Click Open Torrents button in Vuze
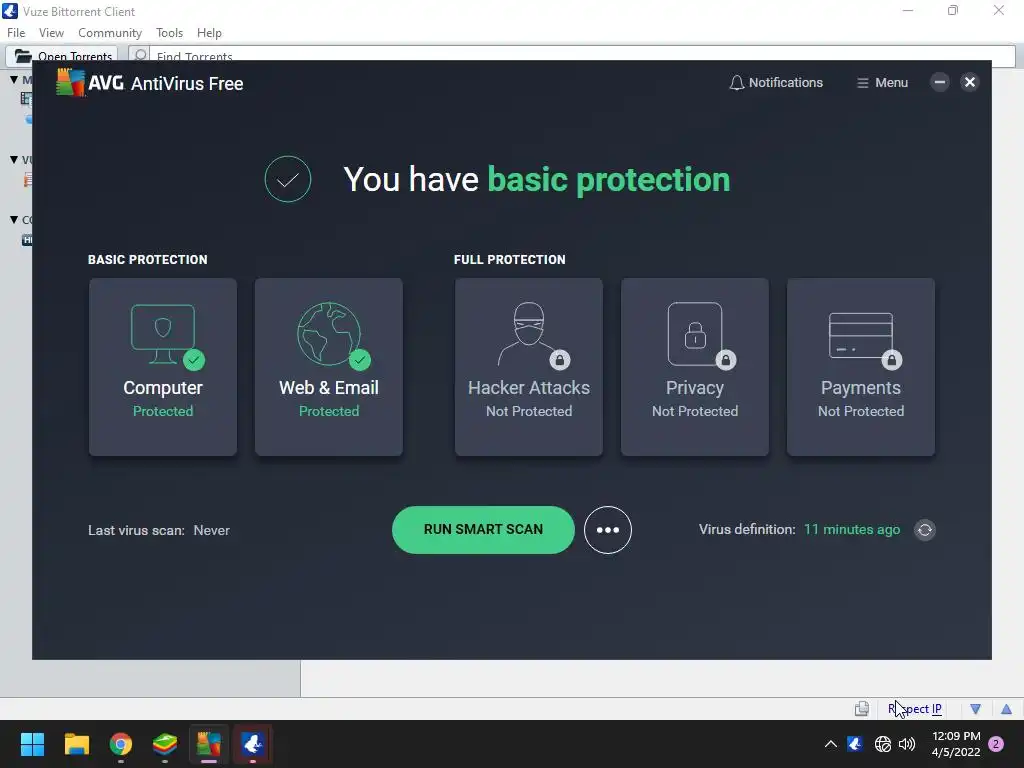The width and height of the screenshot is (1024, 768). 62,55
